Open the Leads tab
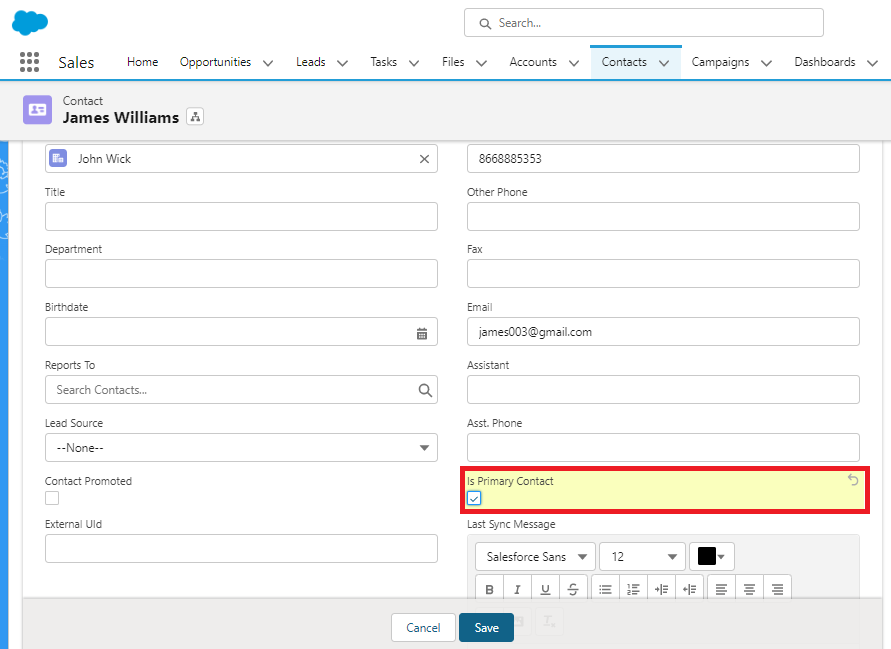Screen dimensions: 891x649 pyautogui.click(x=311, y=62)
